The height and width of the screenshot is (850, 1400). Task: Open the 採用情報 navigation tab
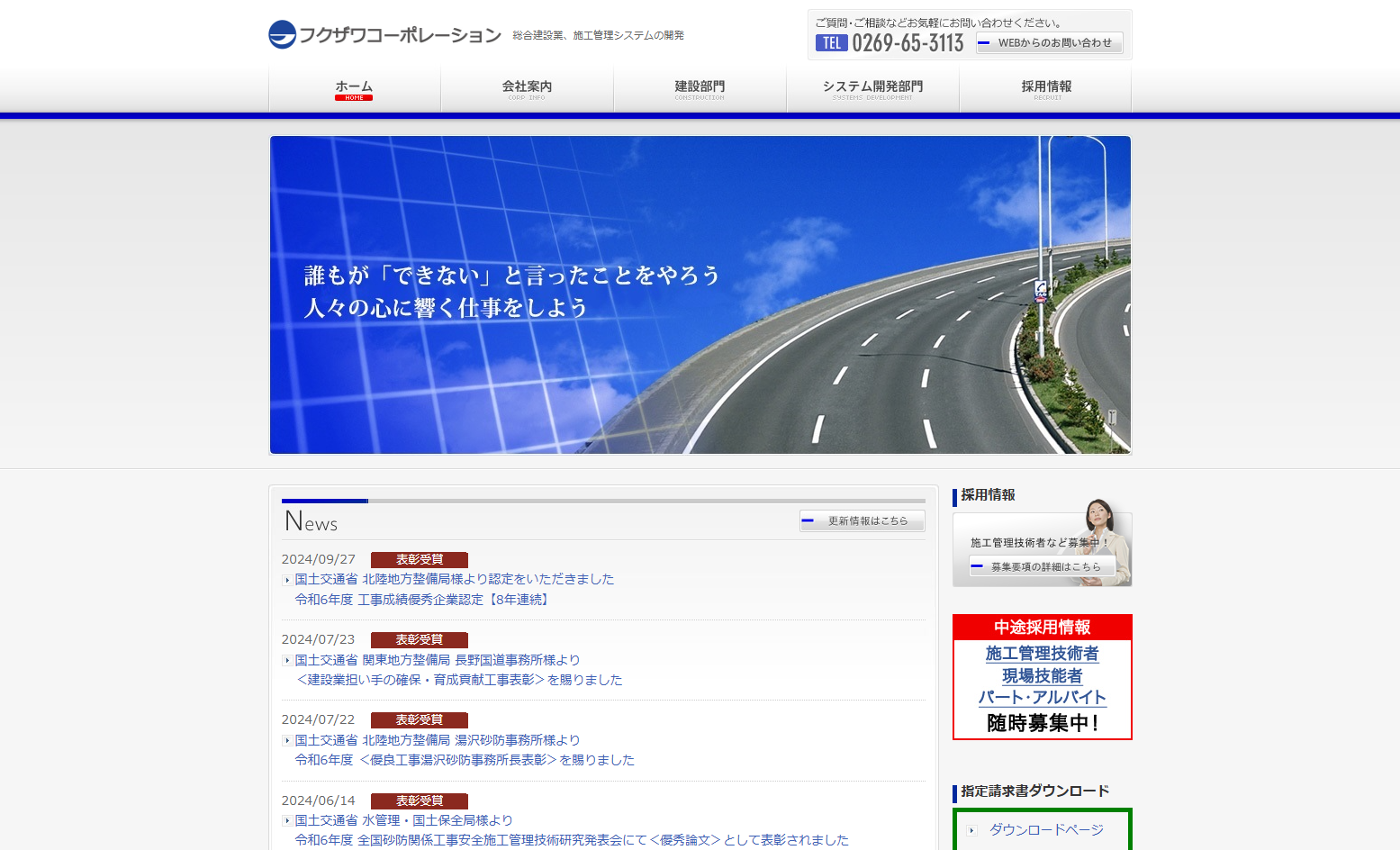click(1046, 89)
